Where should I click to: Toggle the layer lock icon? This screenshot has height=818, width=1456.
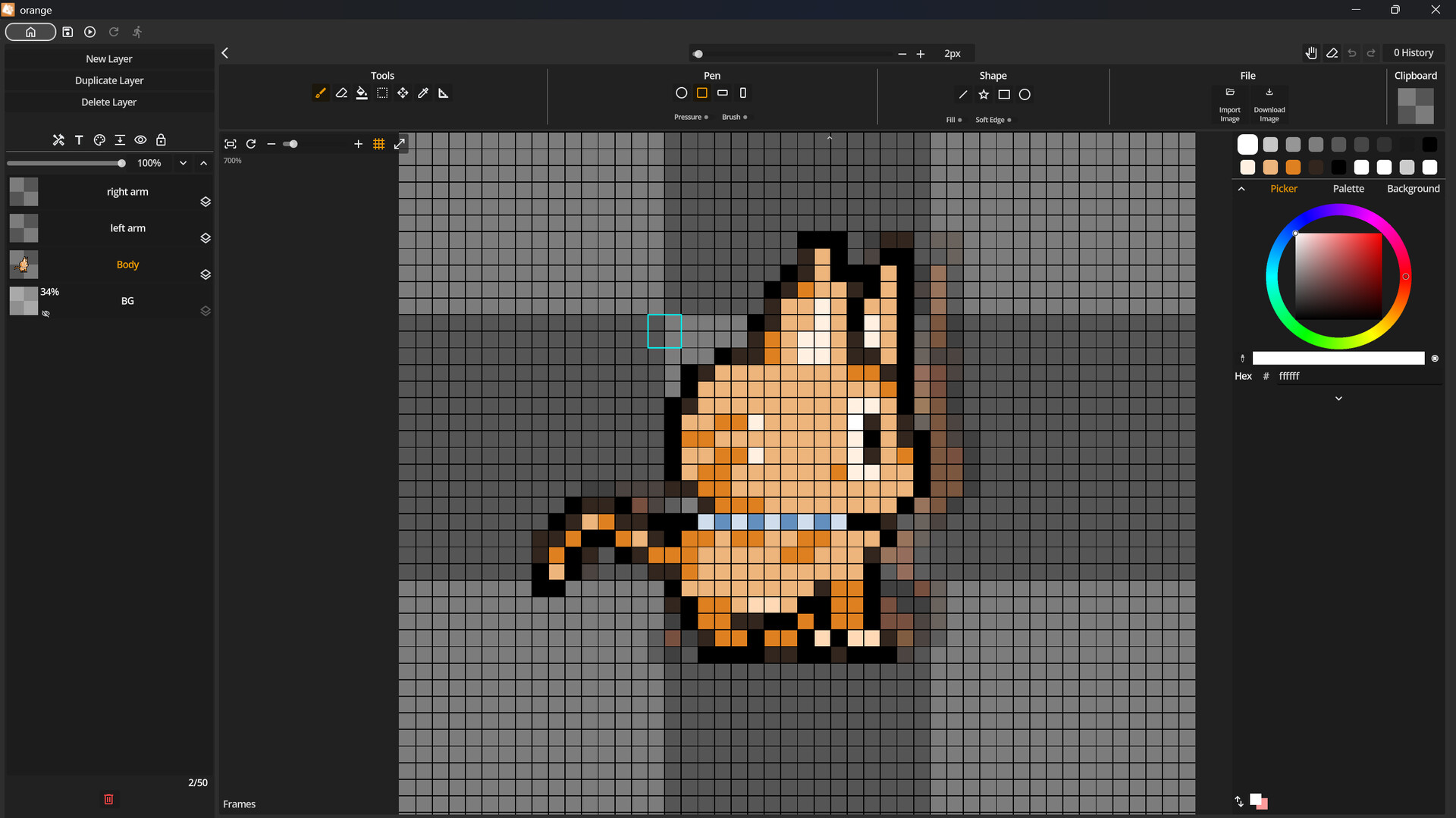coord(161,140)
